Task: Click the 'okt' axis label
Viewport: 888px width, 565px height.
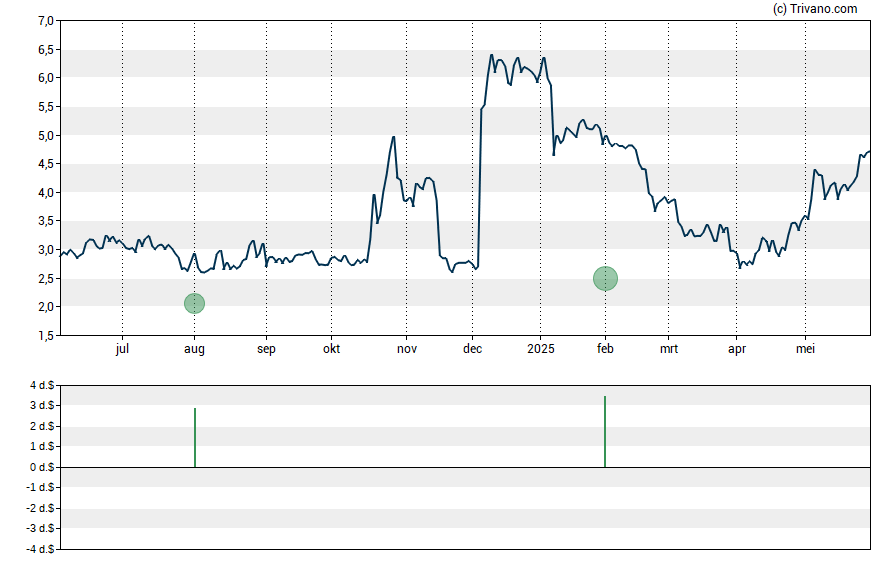Action: [331, 349]
